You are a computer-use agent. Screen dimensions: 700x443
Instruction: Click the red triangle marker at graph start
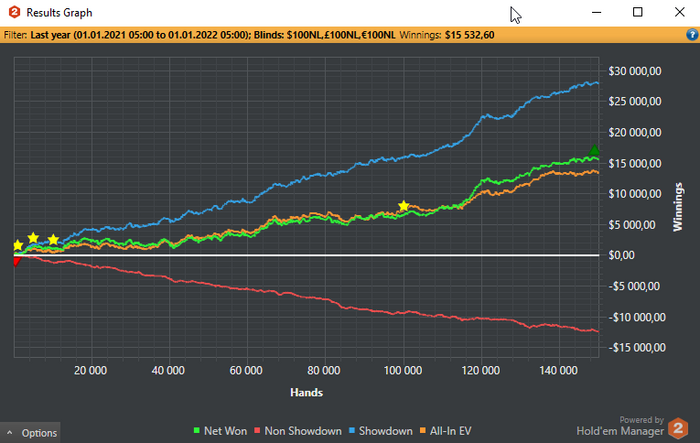coord(17,261)
